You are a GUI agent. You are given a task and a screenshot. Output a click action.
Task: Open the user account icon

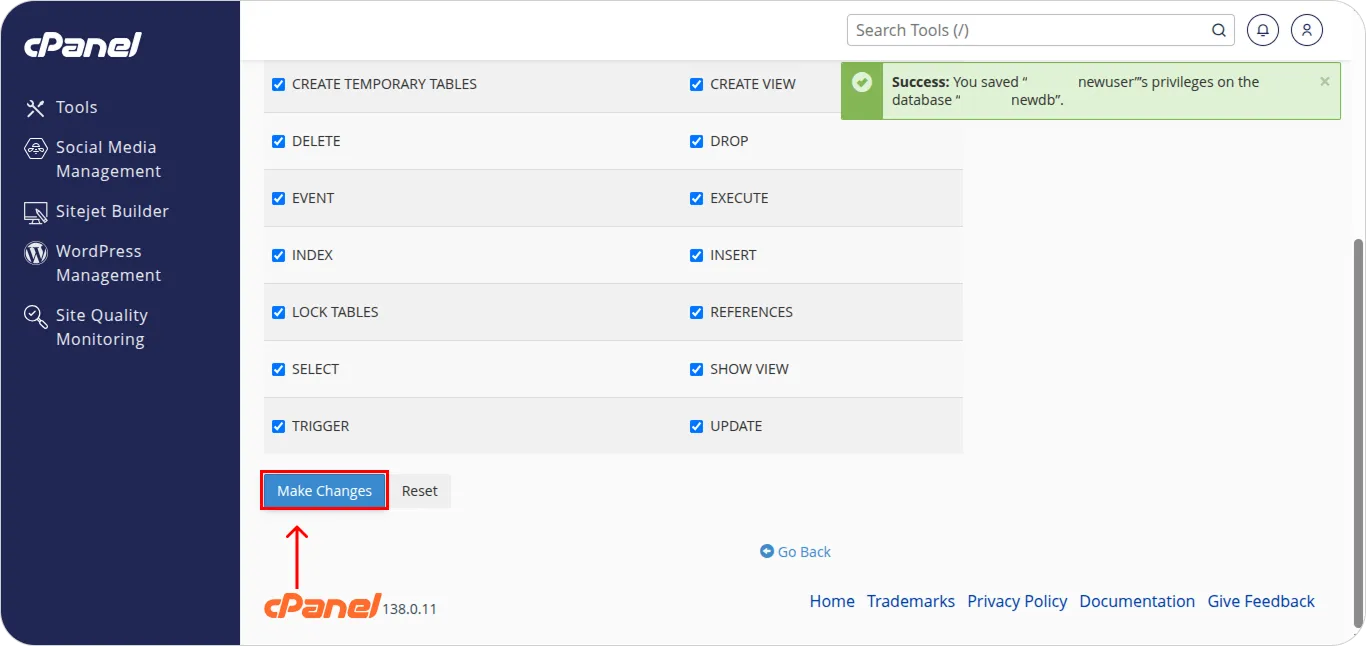click(1307, 30)
